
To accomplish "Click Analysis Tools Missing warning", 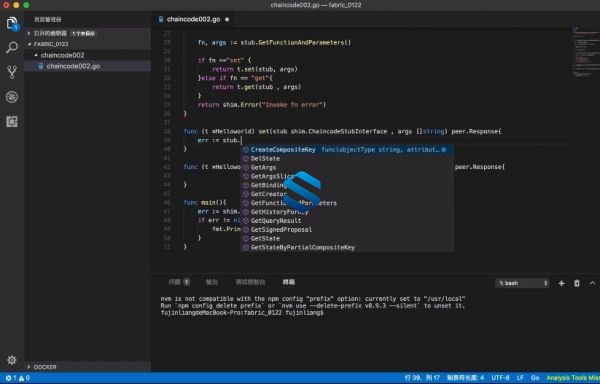I will click(573, 378).
